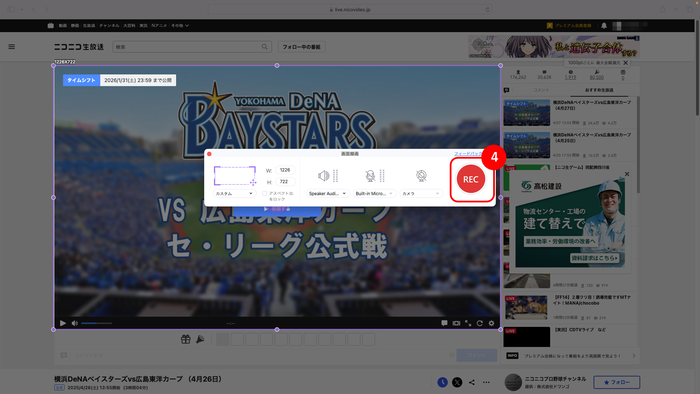
Task: Enable the webcam camera icon
Action: point(421,176)
